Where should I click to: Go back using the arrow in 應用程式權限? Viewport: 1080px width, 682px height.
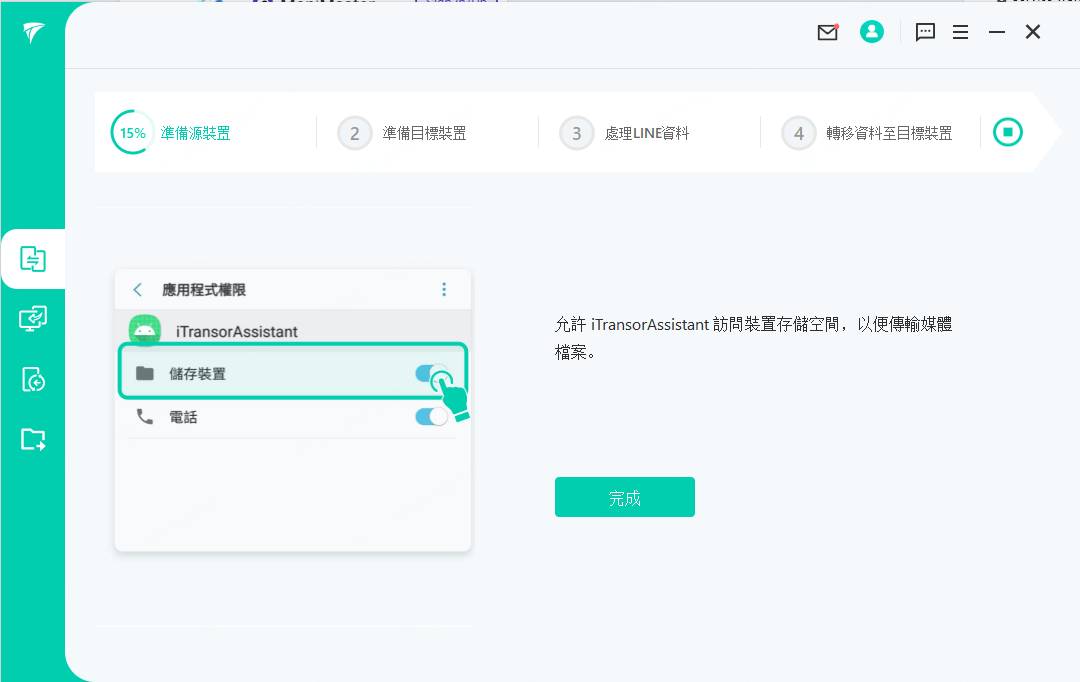(x=137, y=289)
